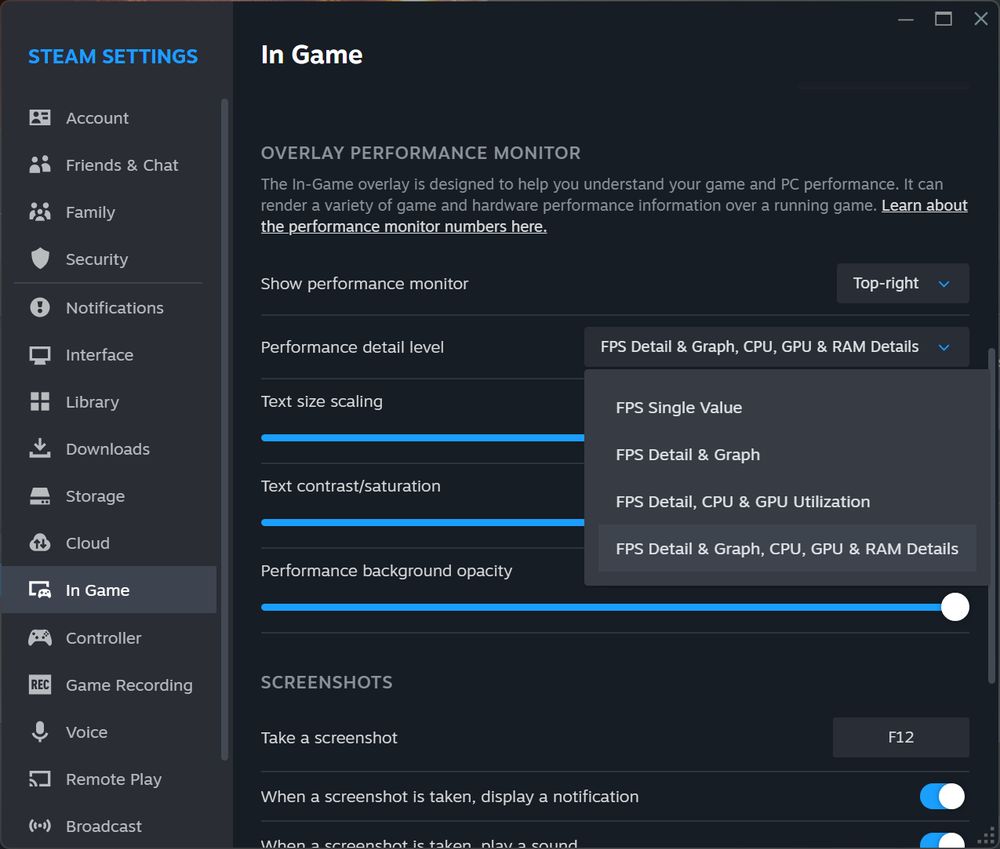Click the Remote Play cast icon
This screenshot has width=1000, height=849.
click(x=40, y=779)
